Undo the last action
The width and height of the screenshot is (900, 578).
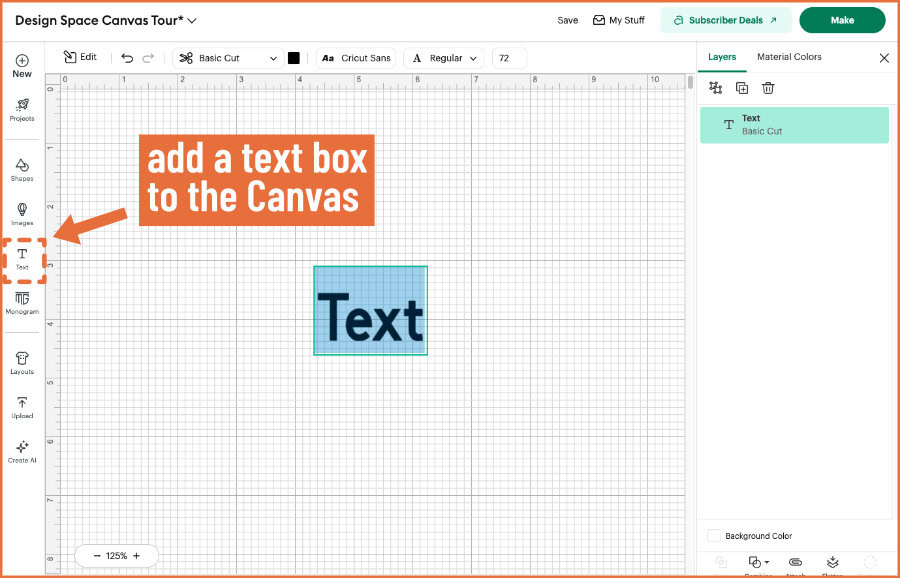(127, 58)
